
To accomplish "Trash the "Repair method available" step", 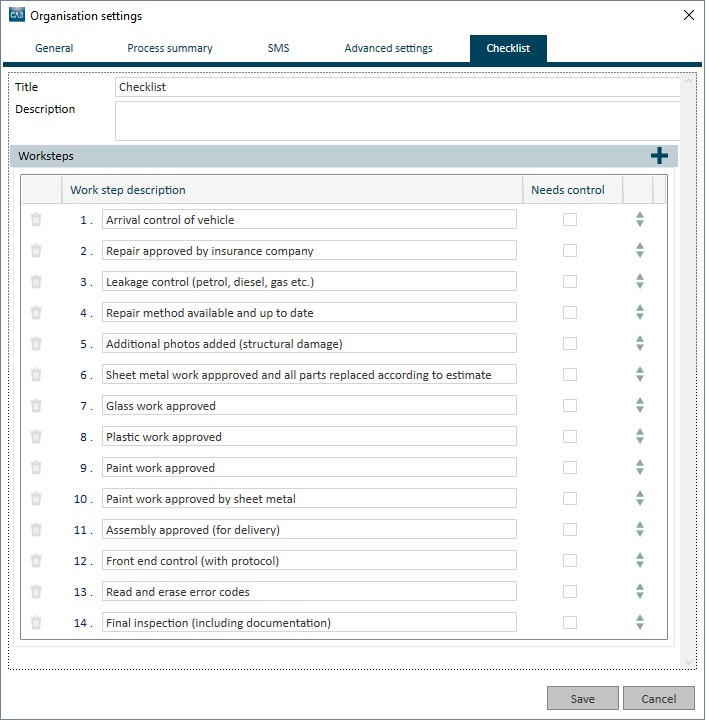I will (36, 313).
